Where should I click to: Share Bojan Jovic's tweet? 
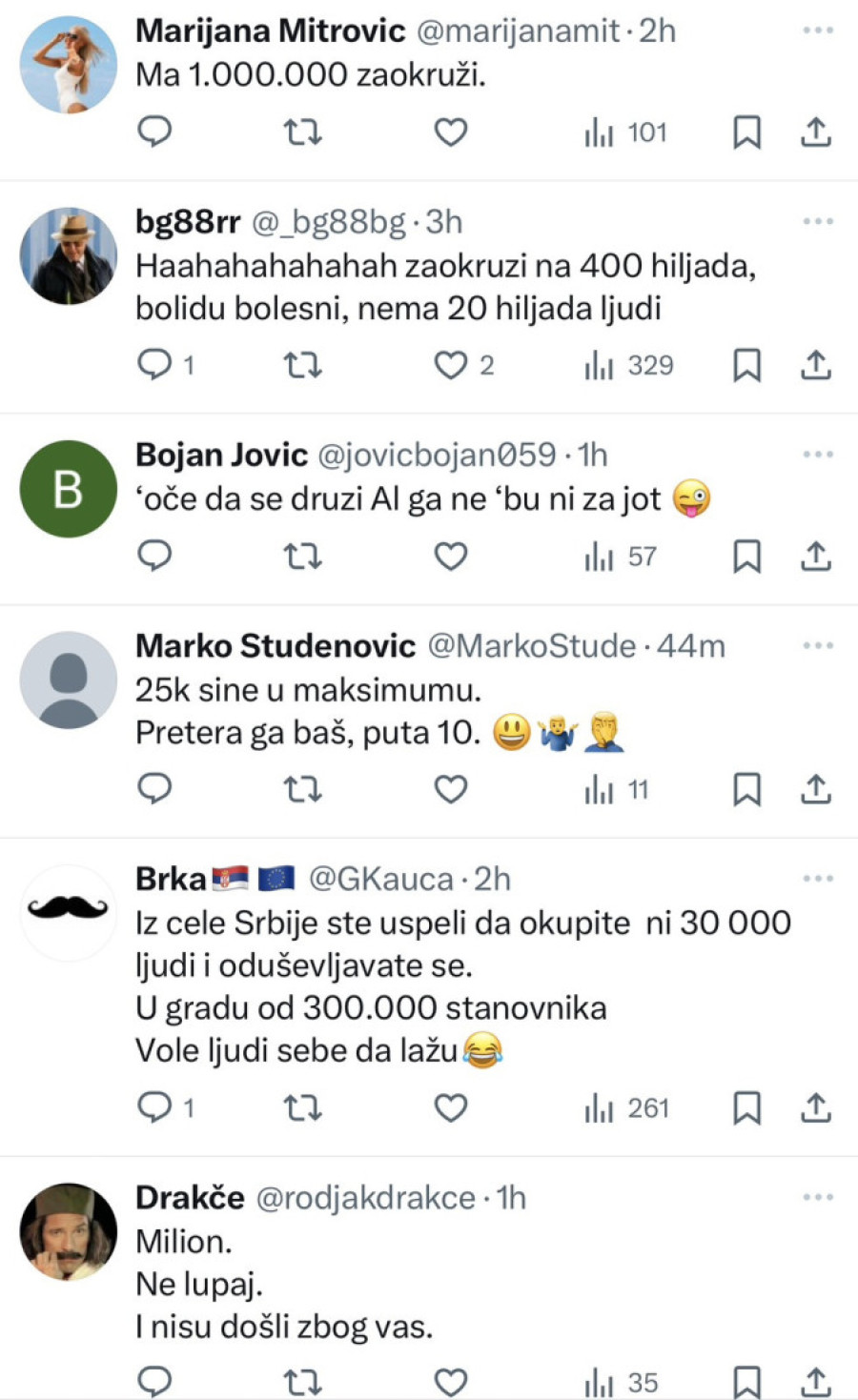click(816, 556)
